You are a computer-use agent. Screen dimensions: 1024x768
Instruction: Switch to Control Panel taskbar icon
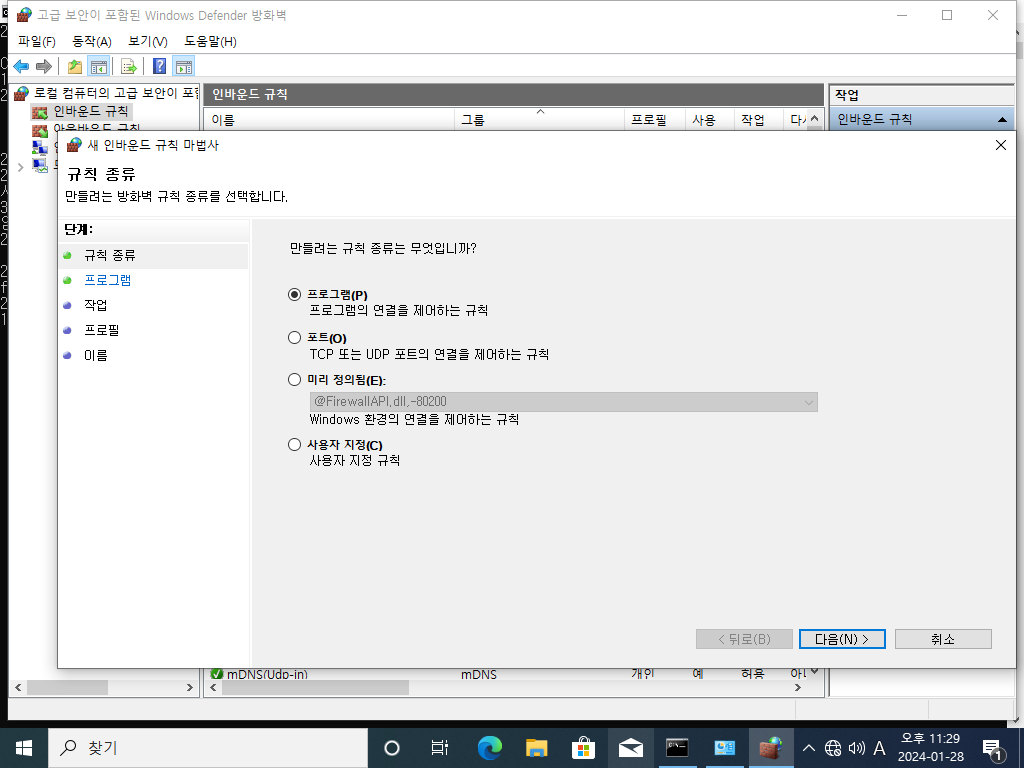[724, 748]
